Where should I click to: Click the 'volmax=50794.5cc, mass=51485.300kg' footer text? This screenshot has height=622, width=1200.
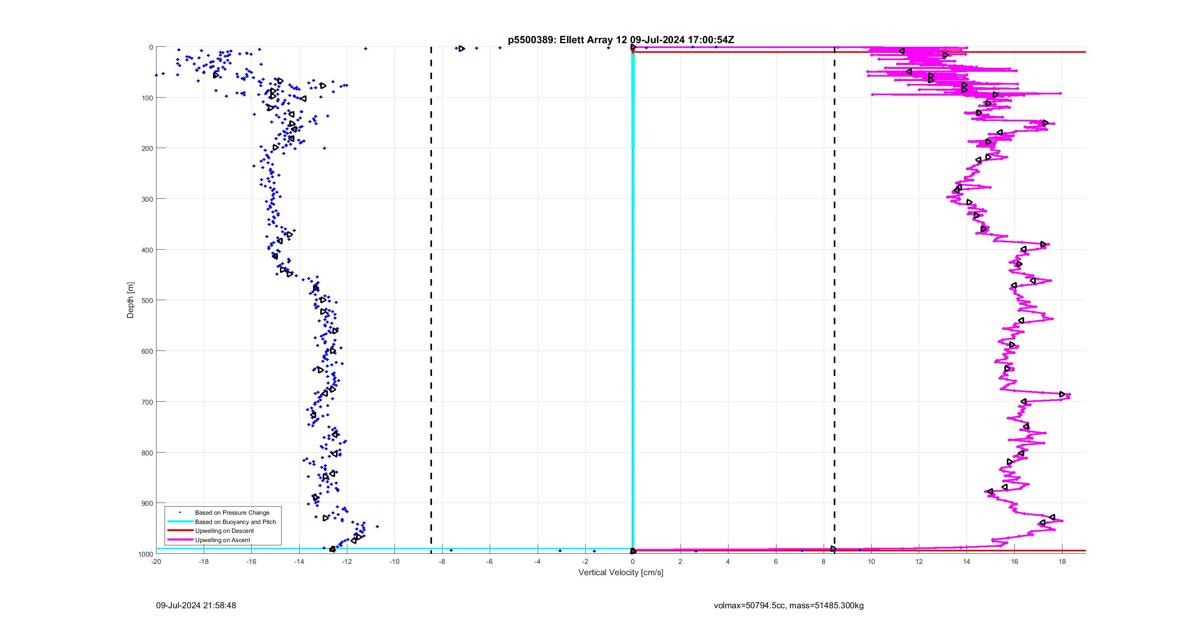tap(788, 605)
